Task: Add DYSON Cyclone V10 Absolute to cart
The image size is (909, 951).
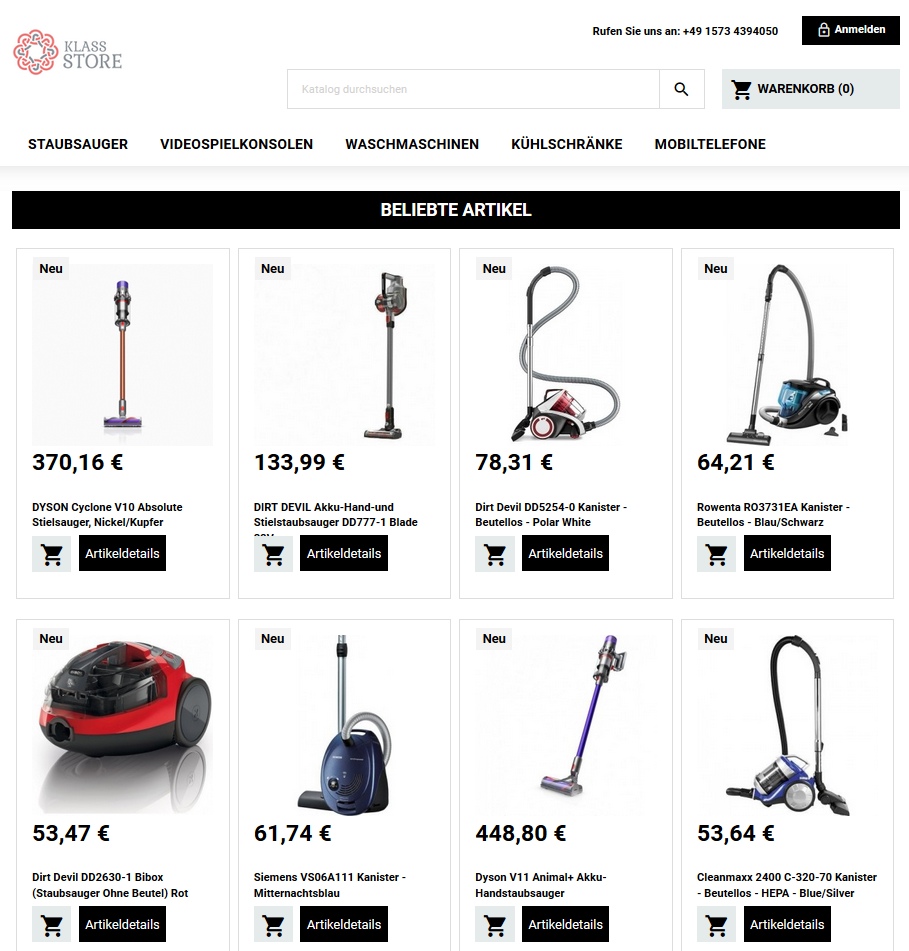Action: coord(52,554)
